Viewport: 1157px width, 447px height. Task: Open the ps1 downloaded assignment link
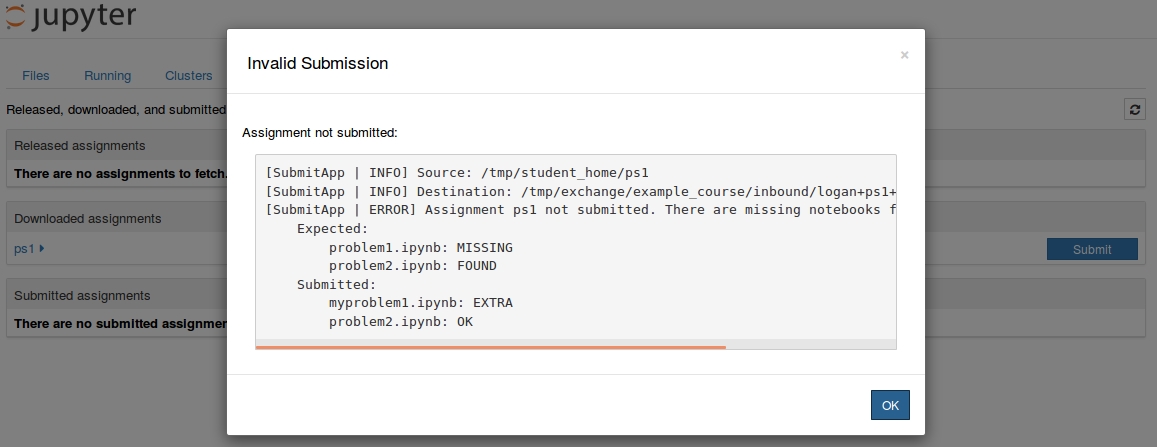point(24,248)
